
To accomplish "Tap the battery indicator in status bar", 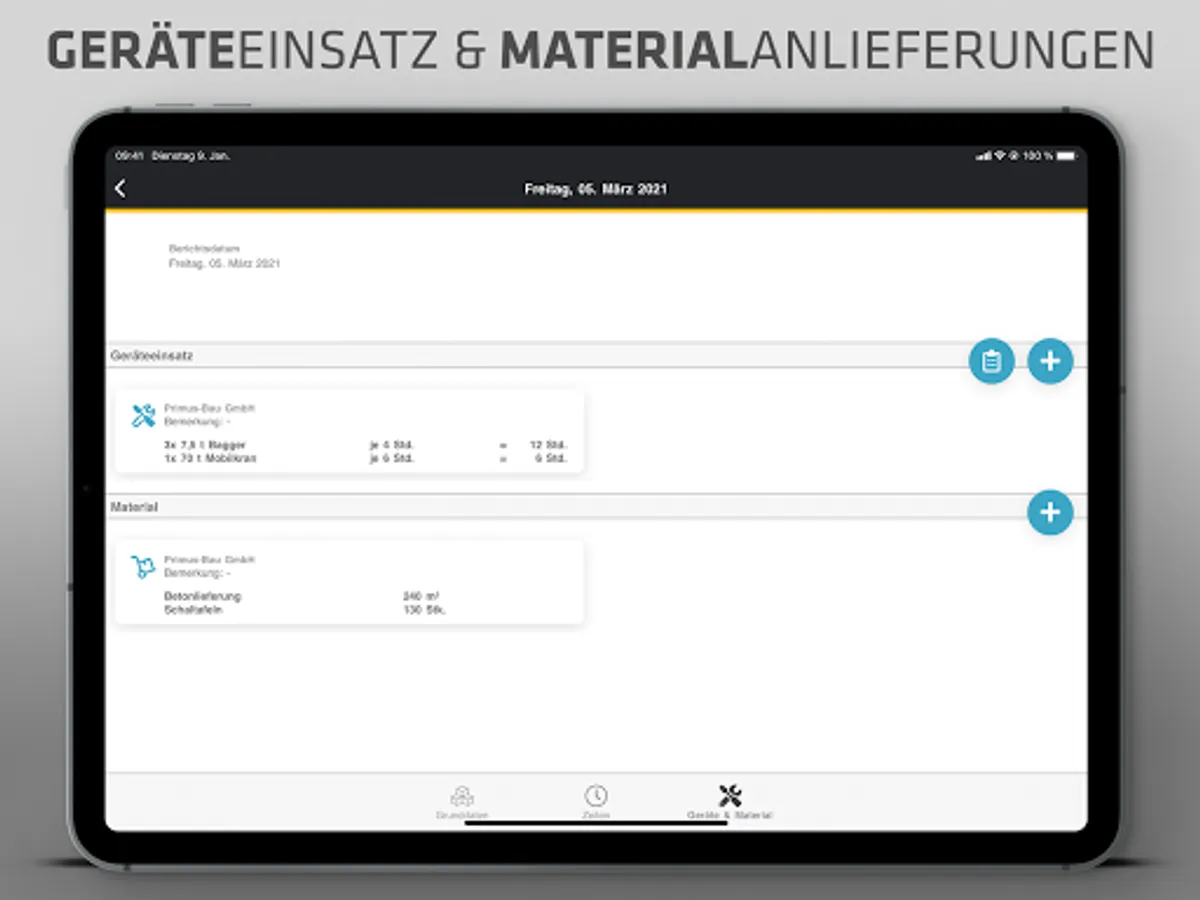I will 1066,156.
